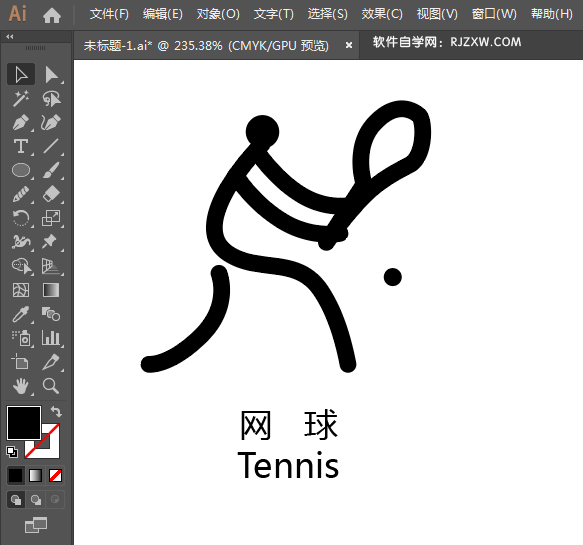The image size is (583, 545).
Task: Select the Eraser tool
Action: coord(51,194)
